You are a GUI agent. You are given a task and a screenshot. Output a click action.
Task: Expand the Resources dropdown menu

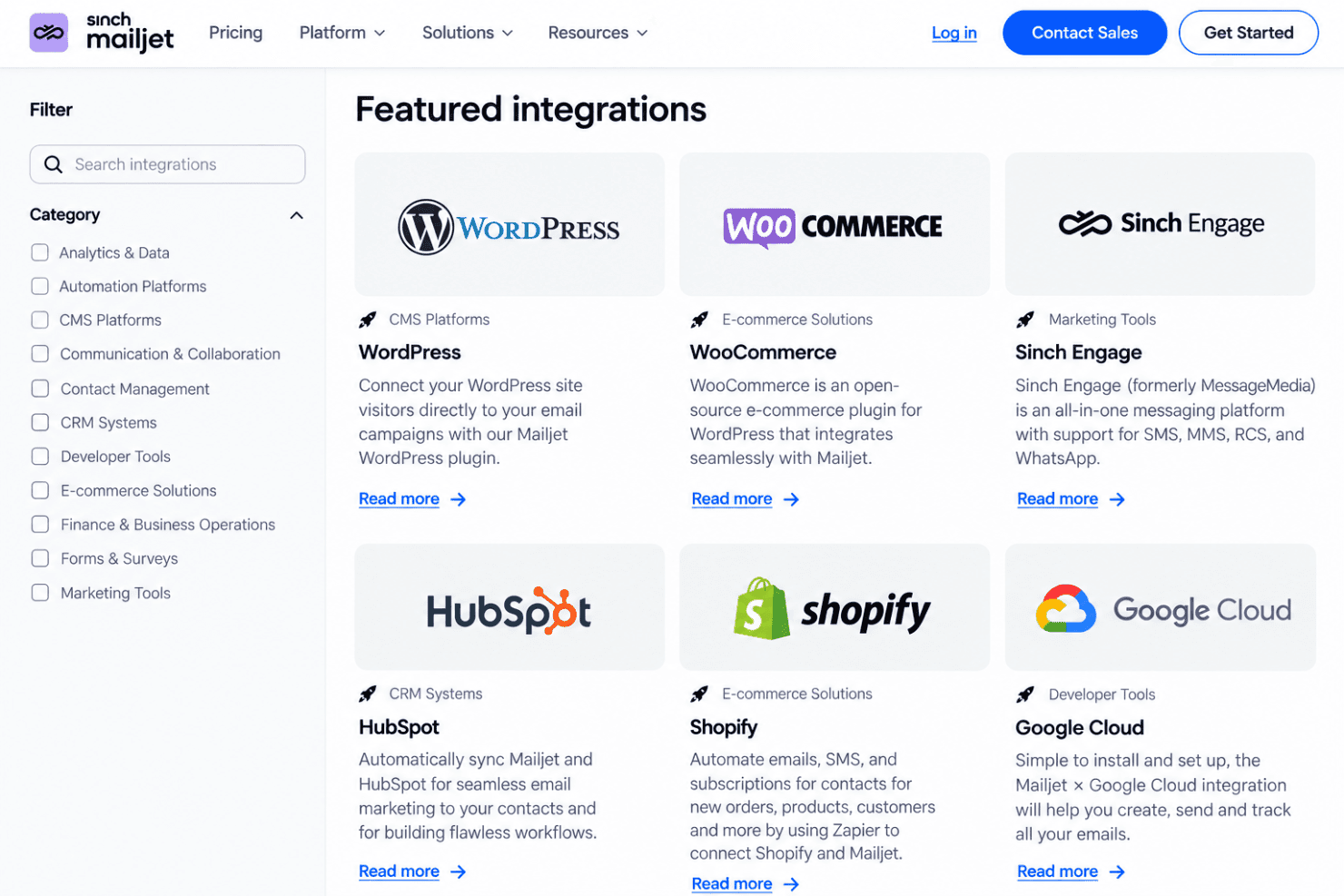598,33
